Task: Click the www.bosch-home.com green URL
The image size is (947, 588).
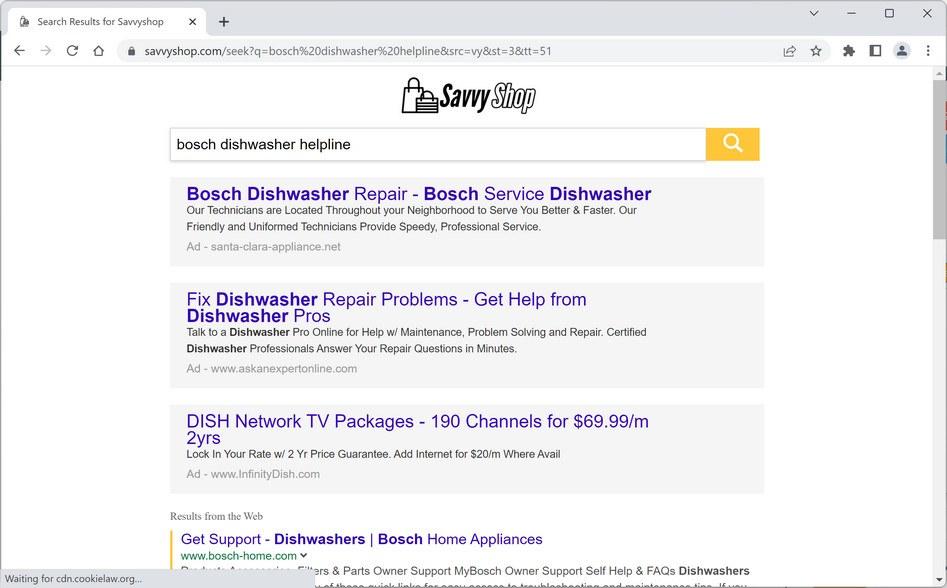Action: click(239, 555)
